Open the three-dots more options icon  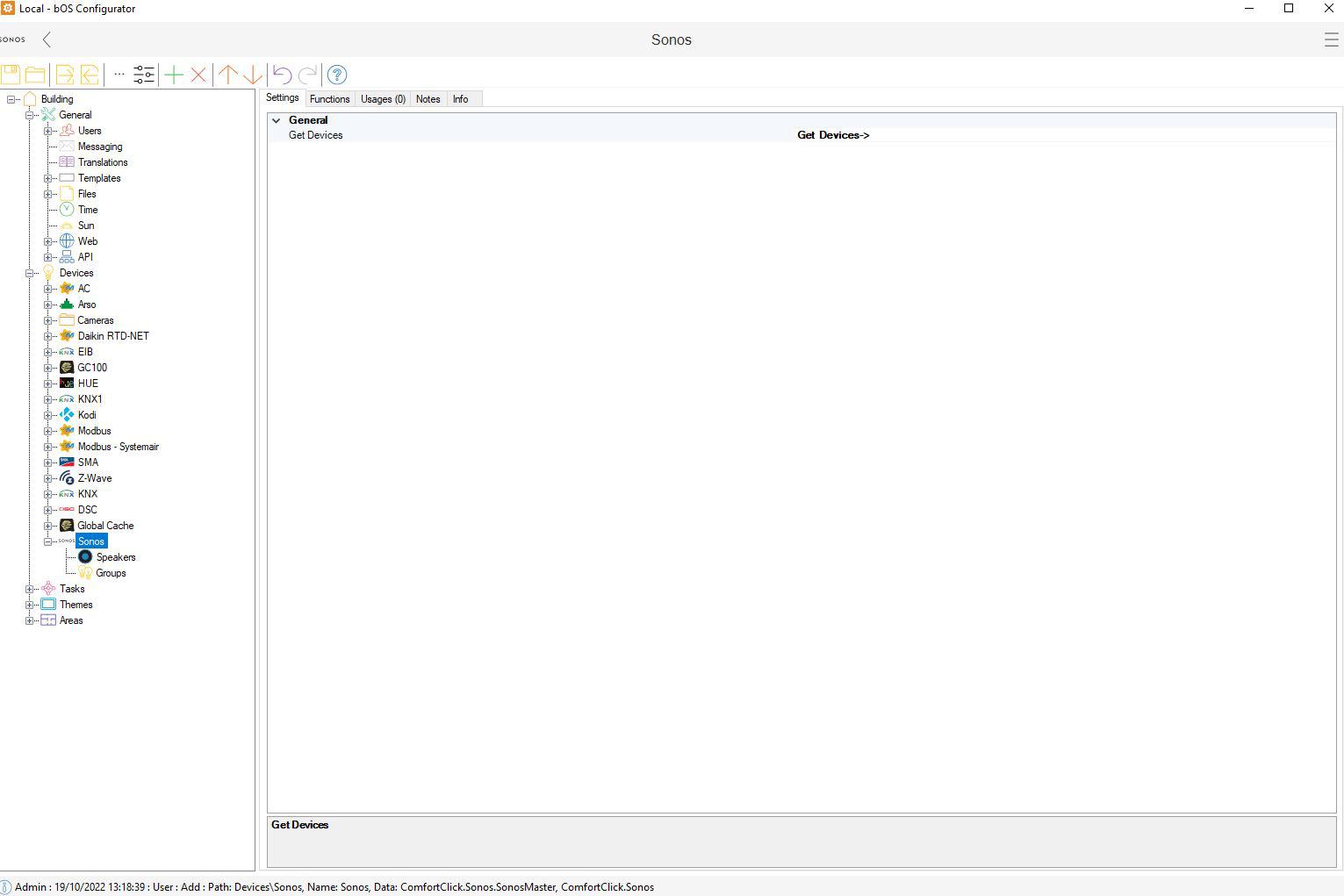click(x=119, y=75)
